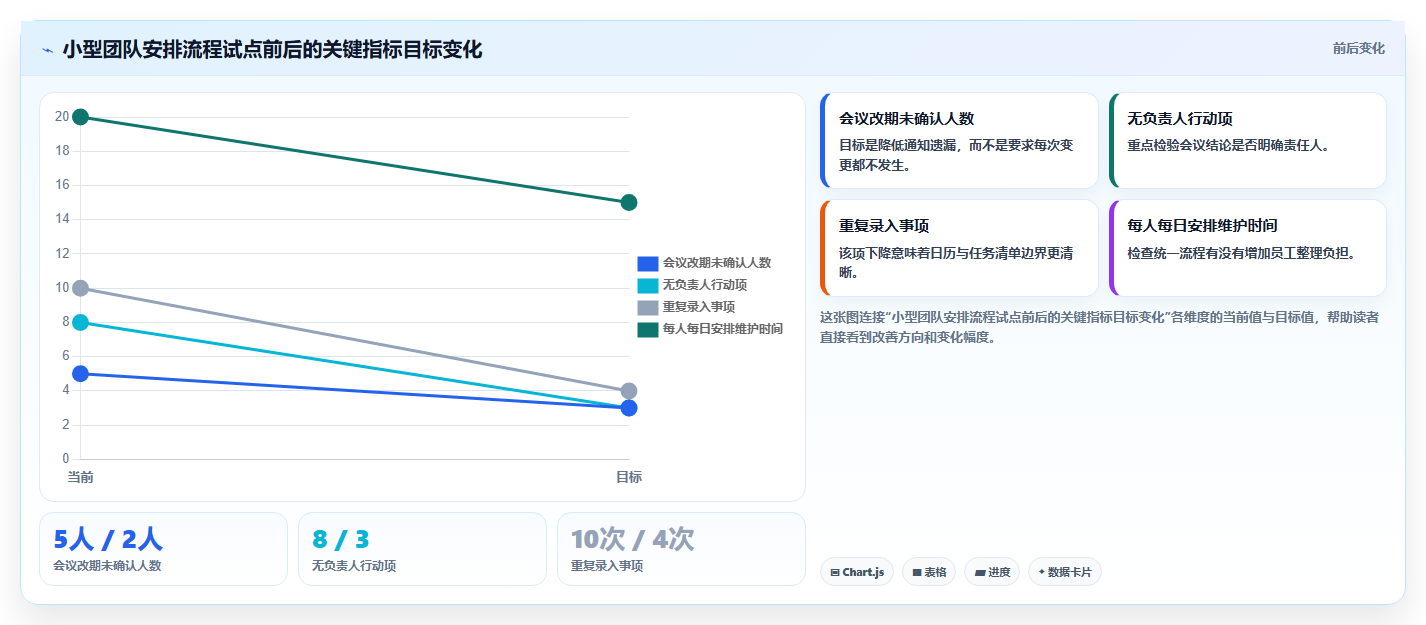Image resolution: width=1426 pixels, height=625 pixels.
Task: Click the Chart.js tag chip
Action: 857,572
